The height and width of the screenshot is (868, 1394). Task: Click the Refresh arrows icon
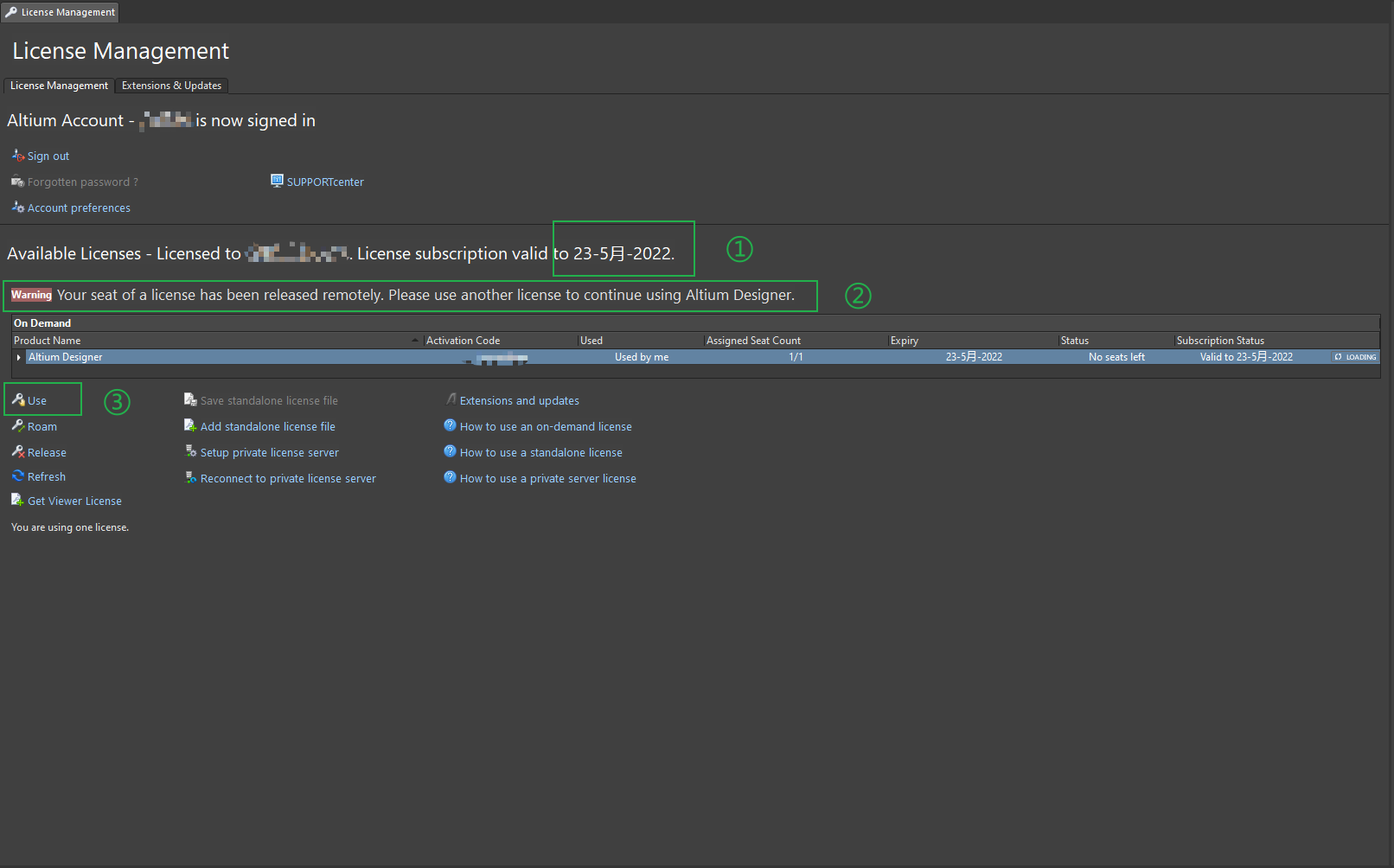point(17,476)
